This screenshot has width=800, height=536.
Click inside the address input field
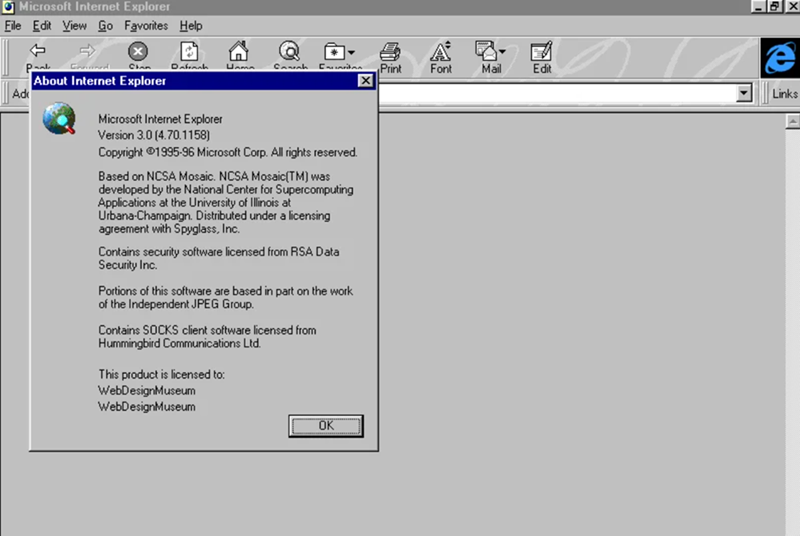[557, 93]
